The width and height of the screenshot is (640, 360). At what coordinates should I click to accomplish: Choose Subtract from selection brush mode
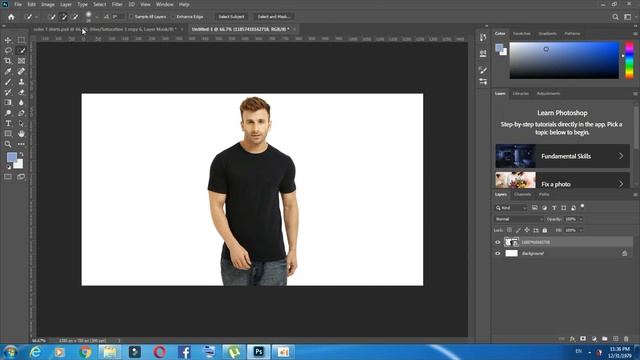75,17
